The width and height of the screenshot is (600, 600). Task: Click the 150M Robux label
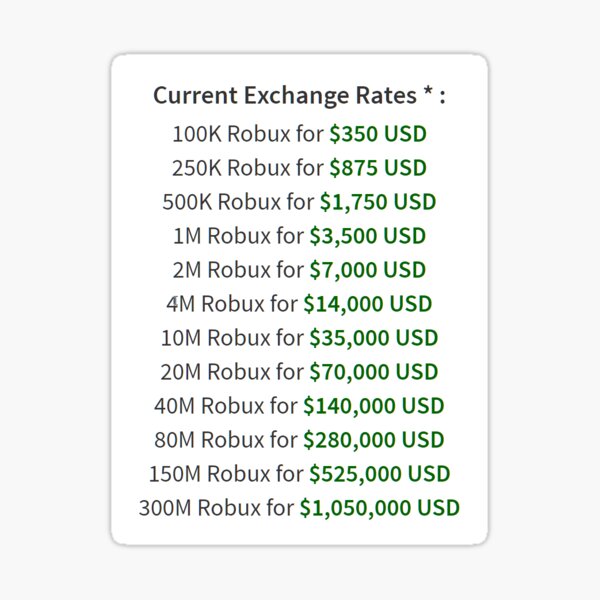[x=198, y=474]
